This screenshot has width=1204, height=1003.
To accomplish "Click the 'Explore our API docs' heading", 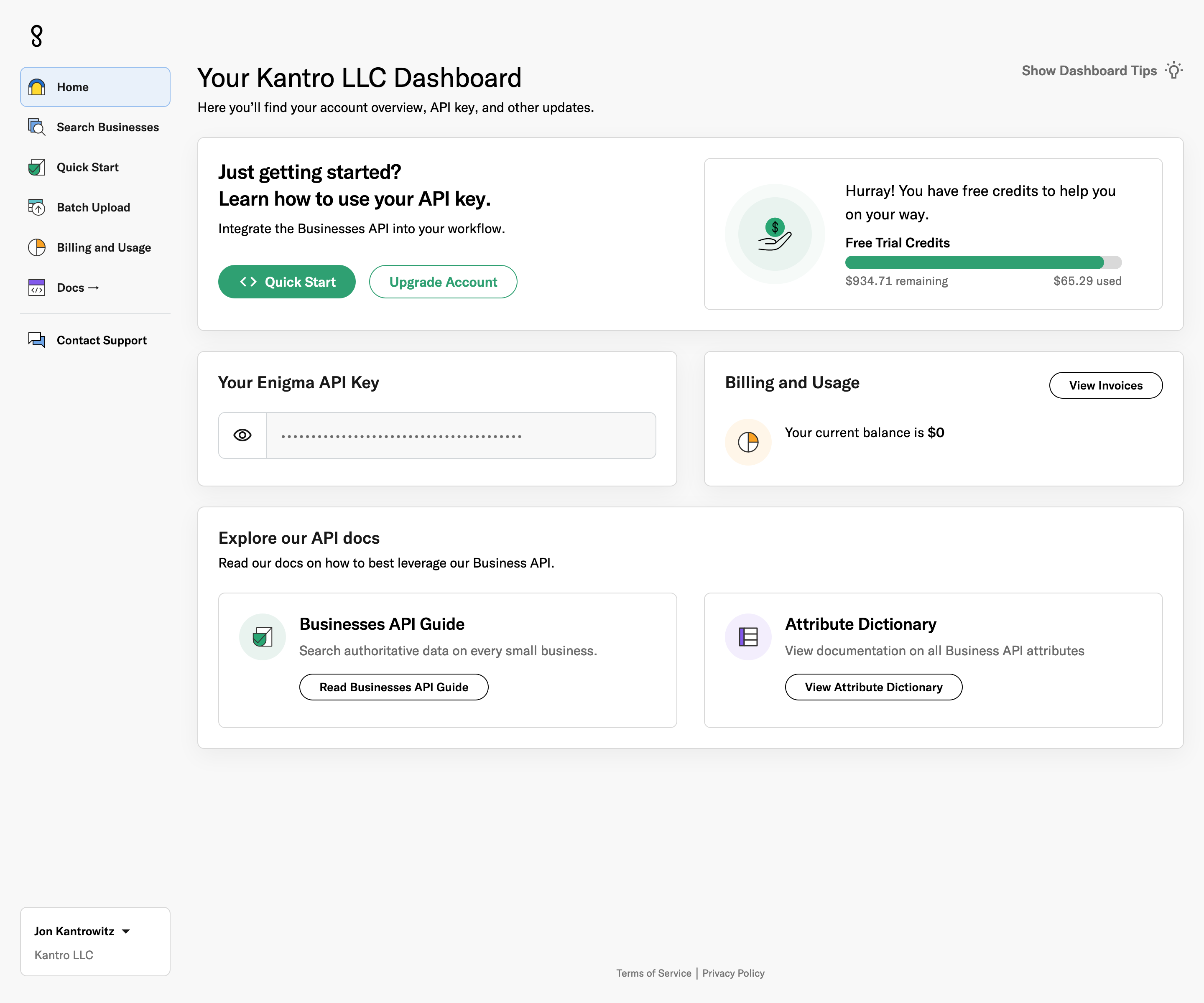I will point(299,537).
